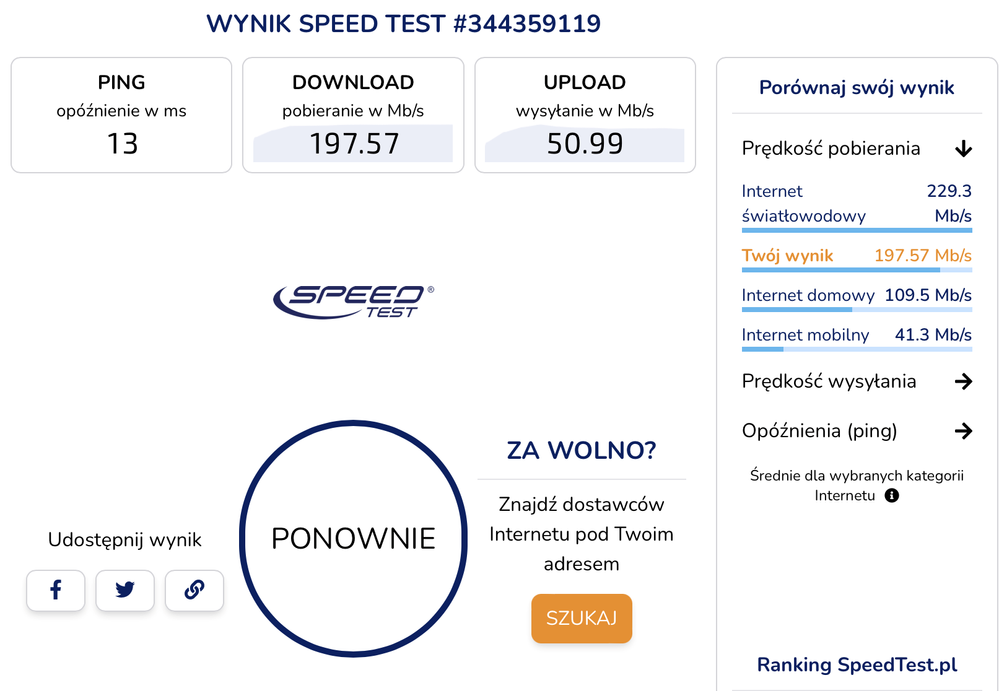Open Ranking SpeedTest.pl link
Screen dimensions: 999x691
[x=857, y=665]
